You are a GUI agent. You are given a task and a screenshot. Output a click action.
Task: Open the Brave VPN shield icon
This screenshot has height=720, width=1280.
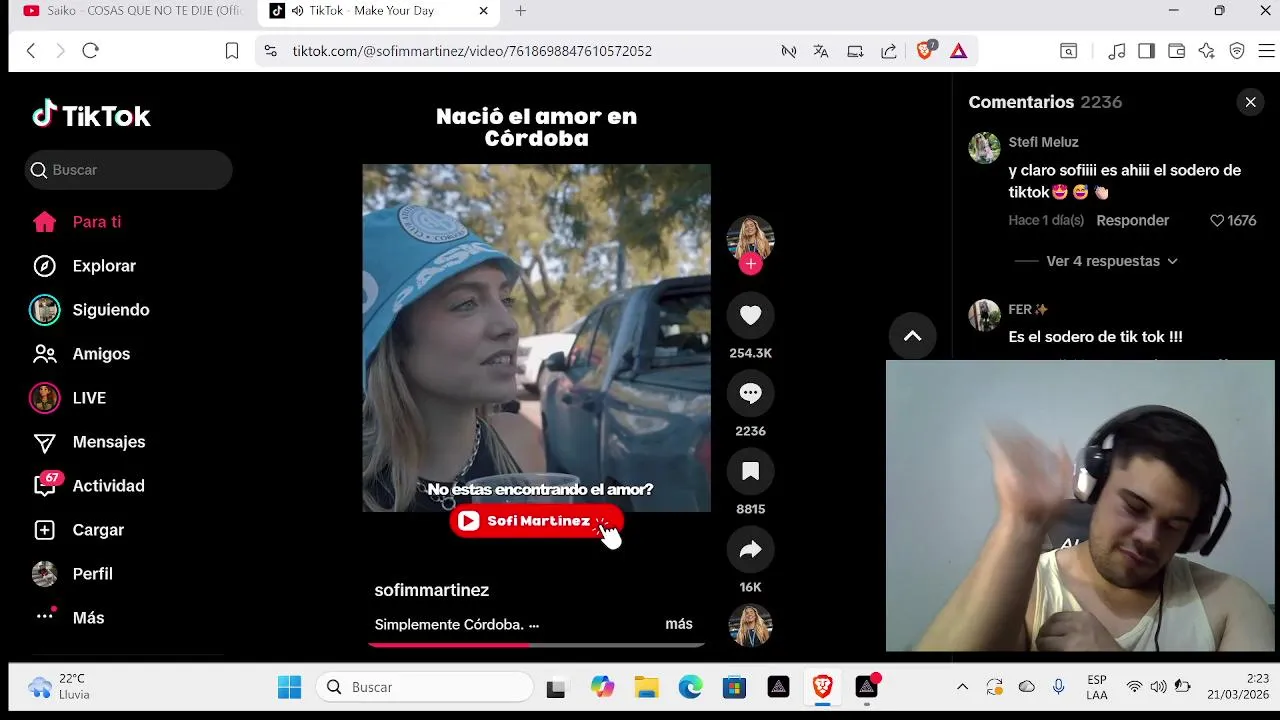[x=1237, y=51]
